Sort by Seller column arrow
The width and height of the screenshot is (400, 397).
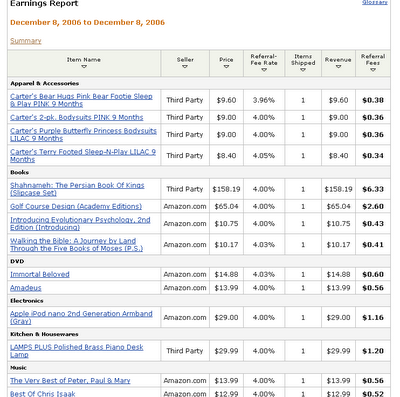185,67
